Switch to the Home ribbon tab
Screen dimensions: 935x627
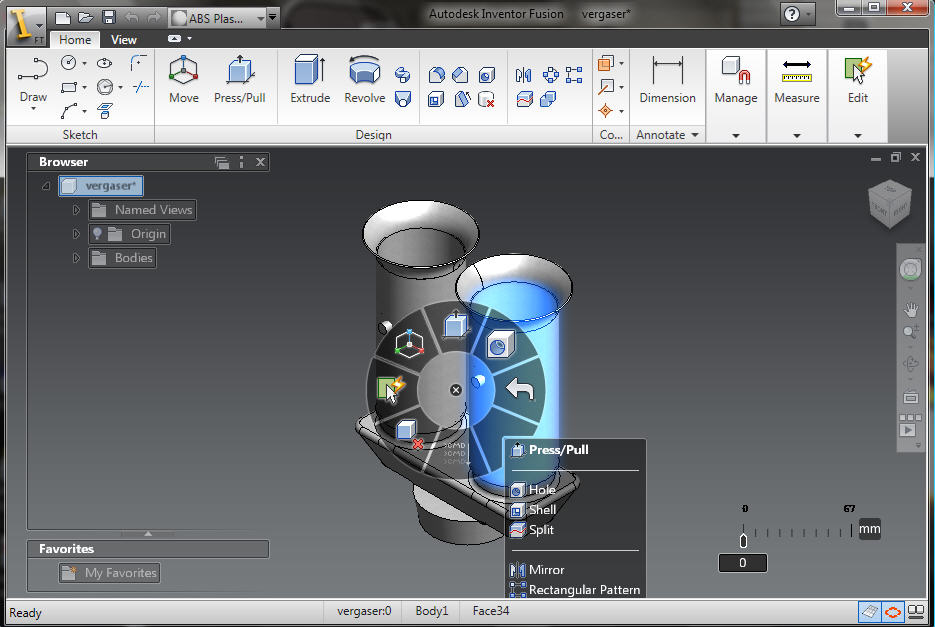click(75, 39)
